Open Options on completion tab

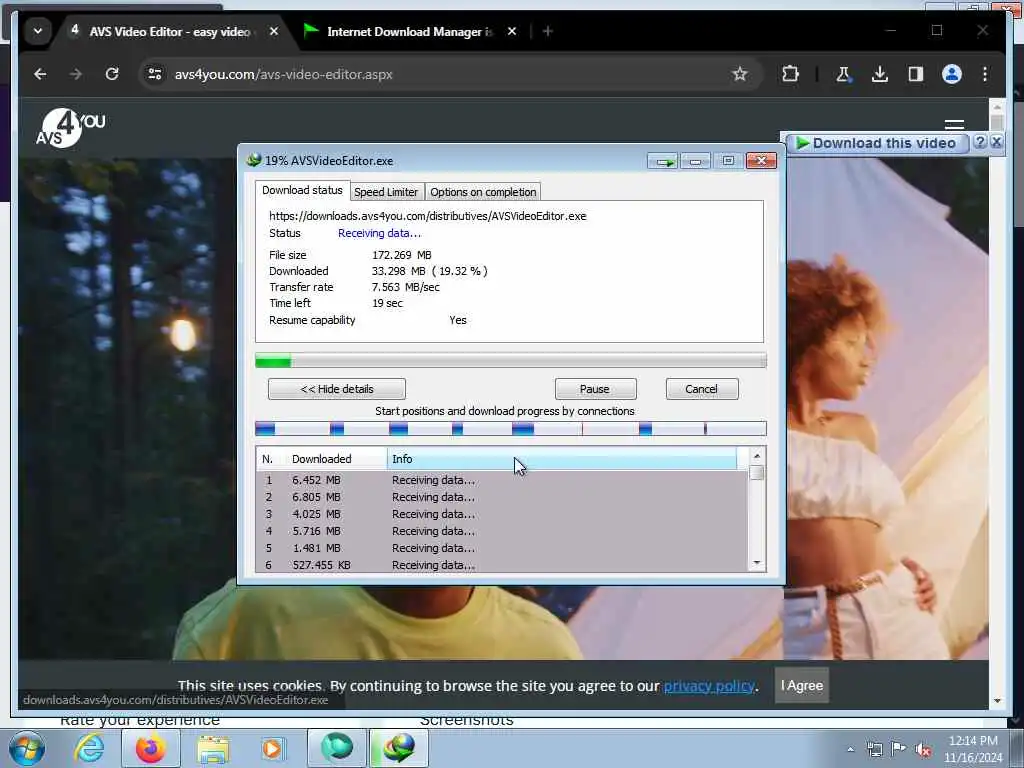[483, 192]
